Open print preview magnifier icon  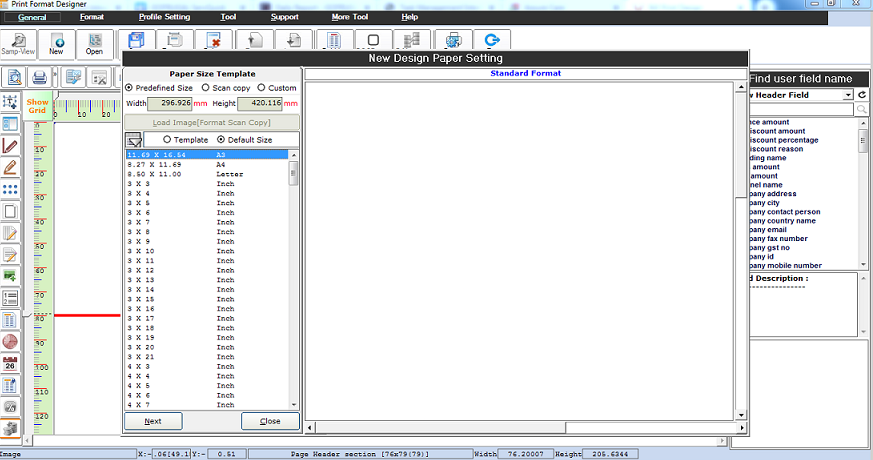[14, 77]
